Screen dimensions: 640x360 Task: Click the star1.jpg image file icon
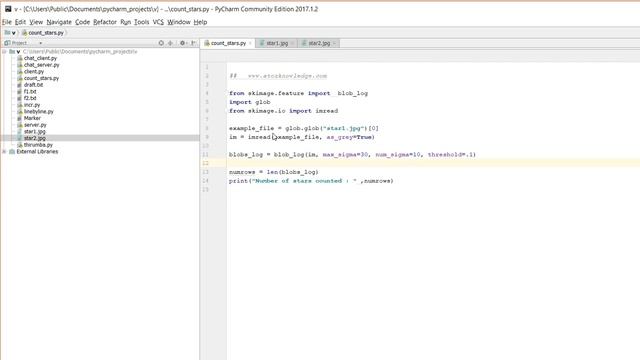tap(20, 132)
